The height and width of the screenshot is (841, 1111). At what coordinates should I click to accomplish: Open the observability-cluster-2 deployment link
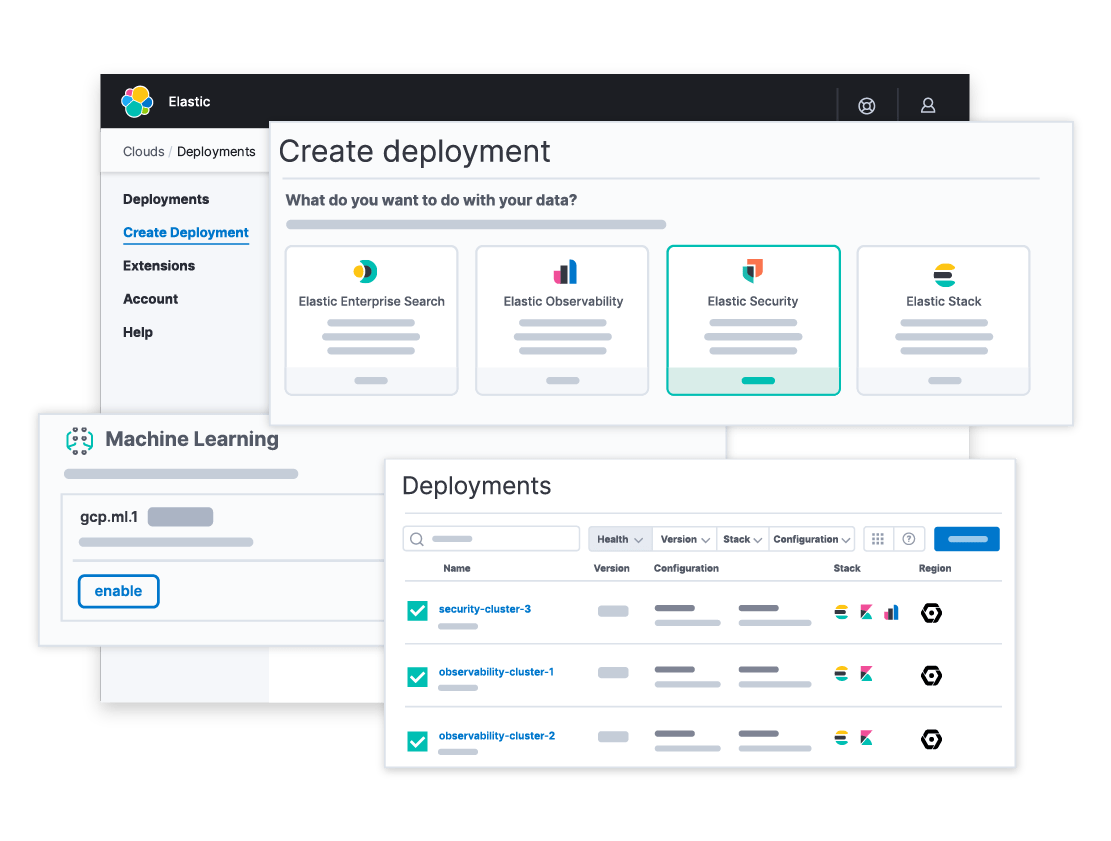497,736
